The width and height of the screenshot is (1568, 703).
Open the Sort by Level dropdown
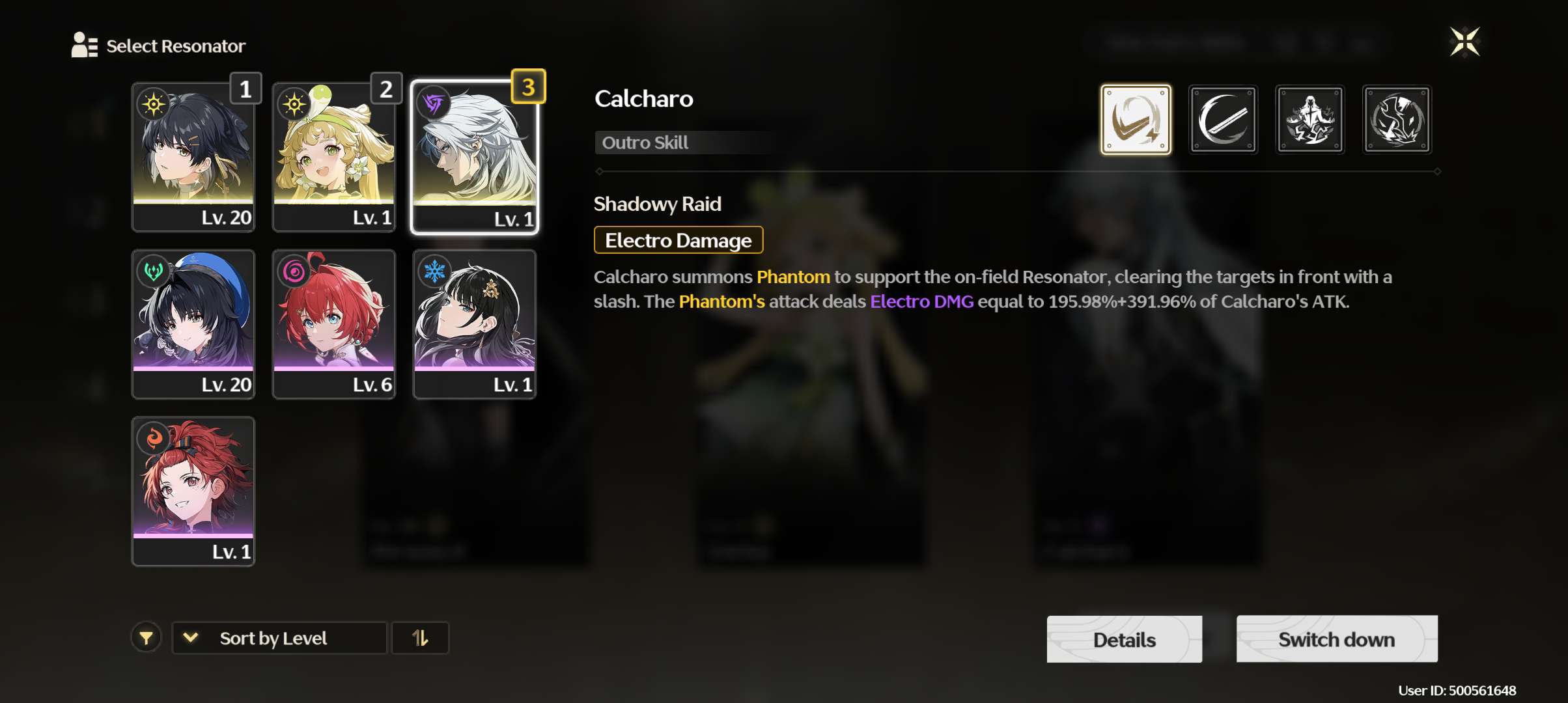279,638
